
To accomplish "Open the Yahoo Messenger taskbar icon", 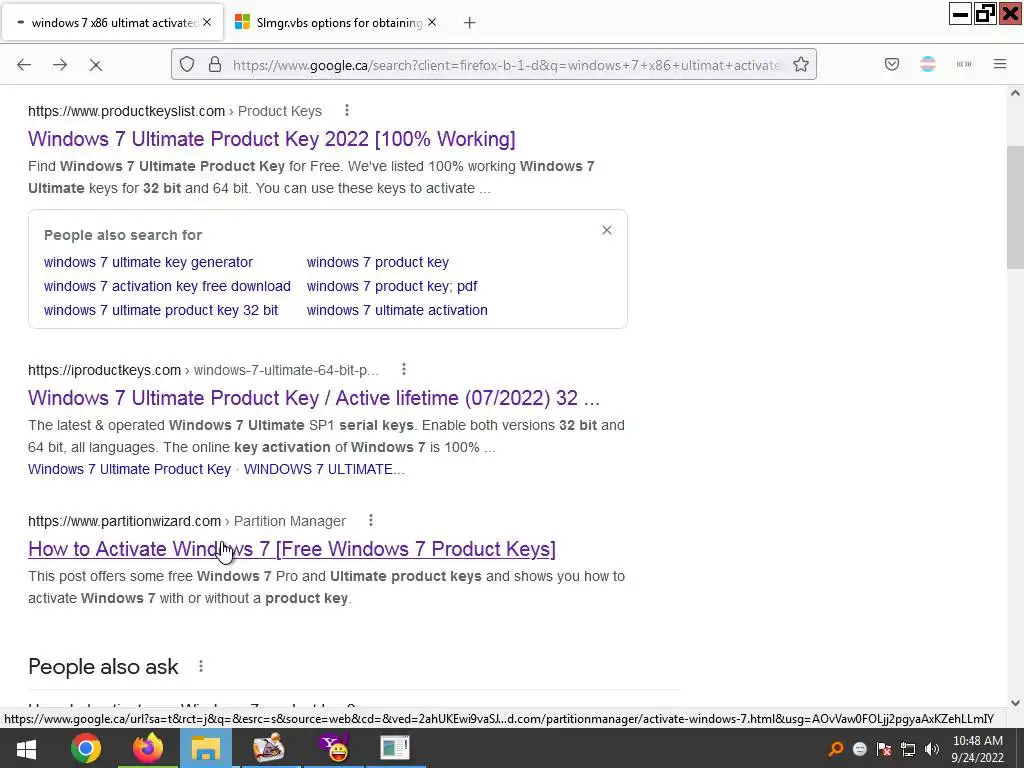I will (333, 748).
